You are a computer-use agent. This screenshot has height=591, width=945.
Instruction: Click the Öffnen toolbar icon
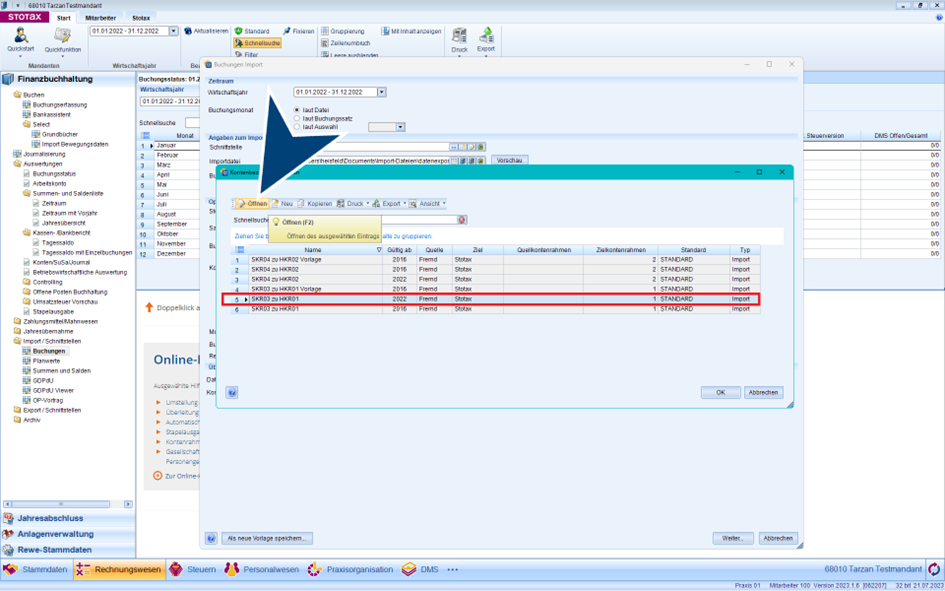[241, 204]
